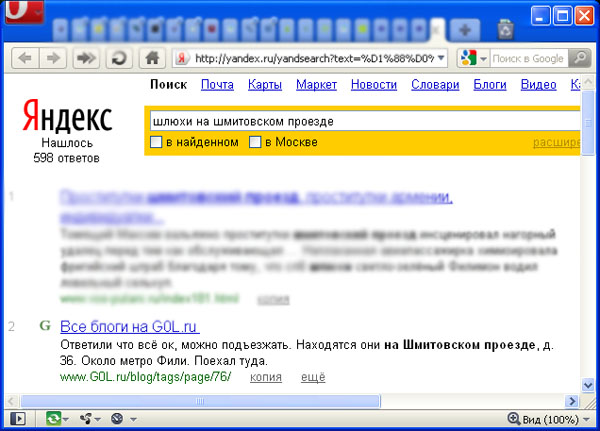Focus the "Поиск в Google" search field
Viewport: 600px width, 431px height.
(528, 59)
